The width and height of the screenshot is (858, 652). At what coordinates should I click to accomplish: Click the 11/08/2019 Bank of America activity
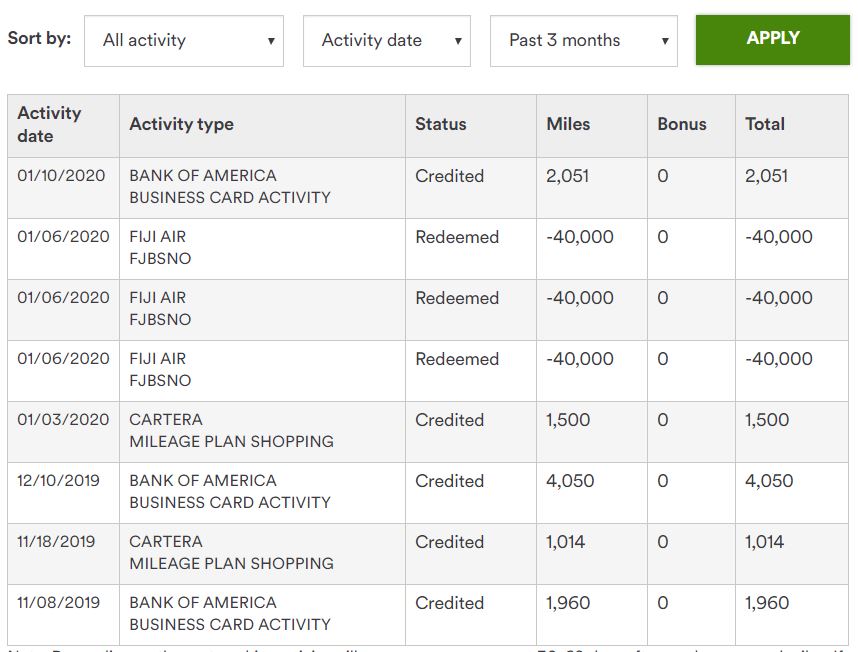coord(230,614)
